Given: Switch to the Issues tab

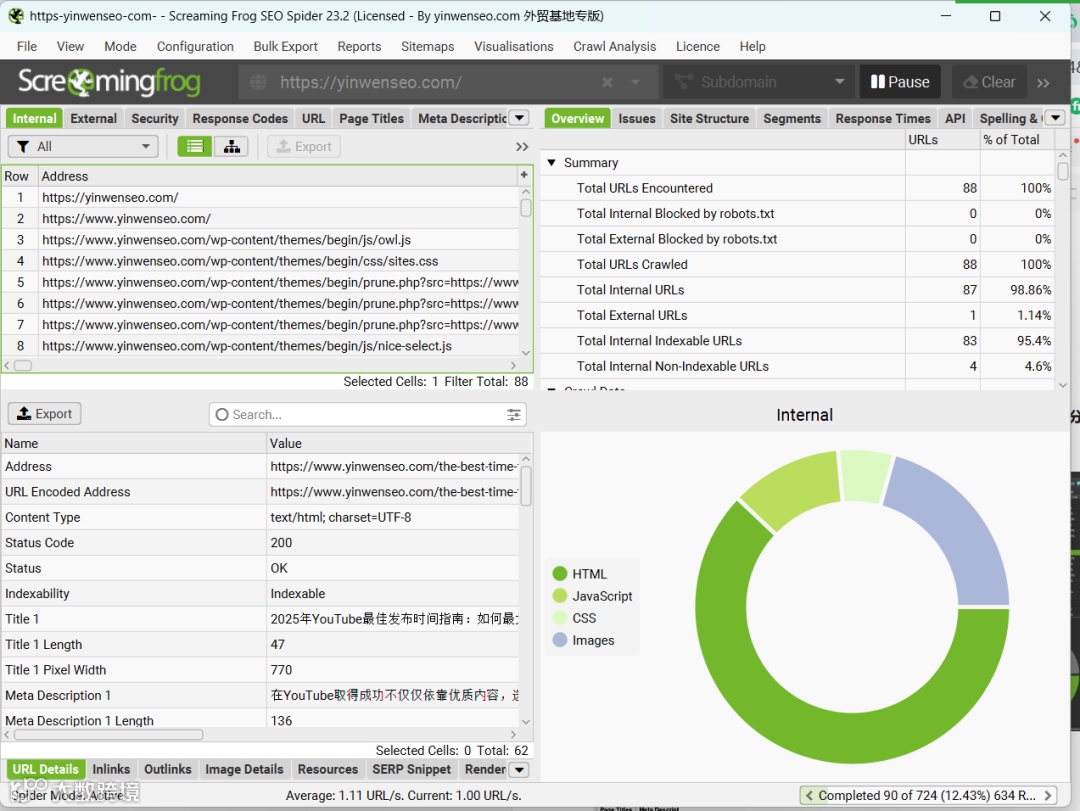Looking at the screenshot, I should pos(636,118).
